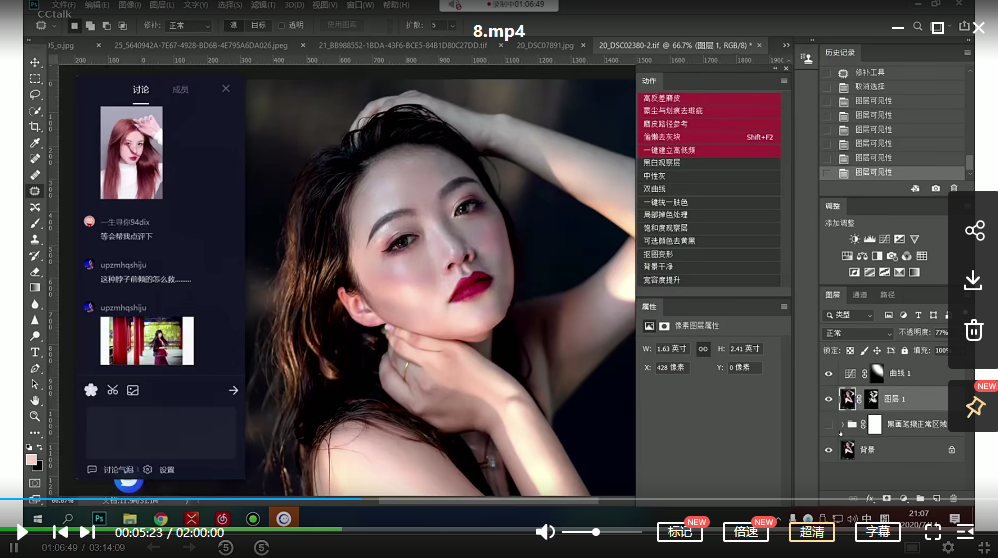Open the 修补 mode dropdown showing 正常
This screenshot has height=558, width=998.
pyautogui.click(x=188, y=25)
